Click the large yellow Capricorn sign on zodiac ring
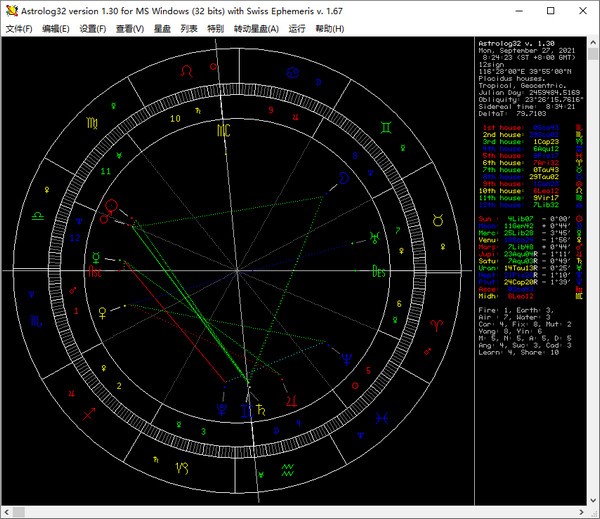This screenshot has width=600, height=519. click(x=182, y=468)
